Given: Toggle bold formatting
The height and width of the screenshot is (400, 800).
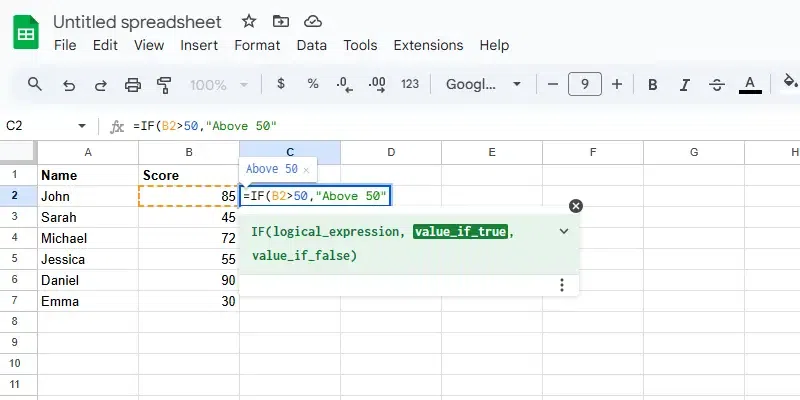Looking at the screenshot, I should pyautogui.click(x=652, y=85).
